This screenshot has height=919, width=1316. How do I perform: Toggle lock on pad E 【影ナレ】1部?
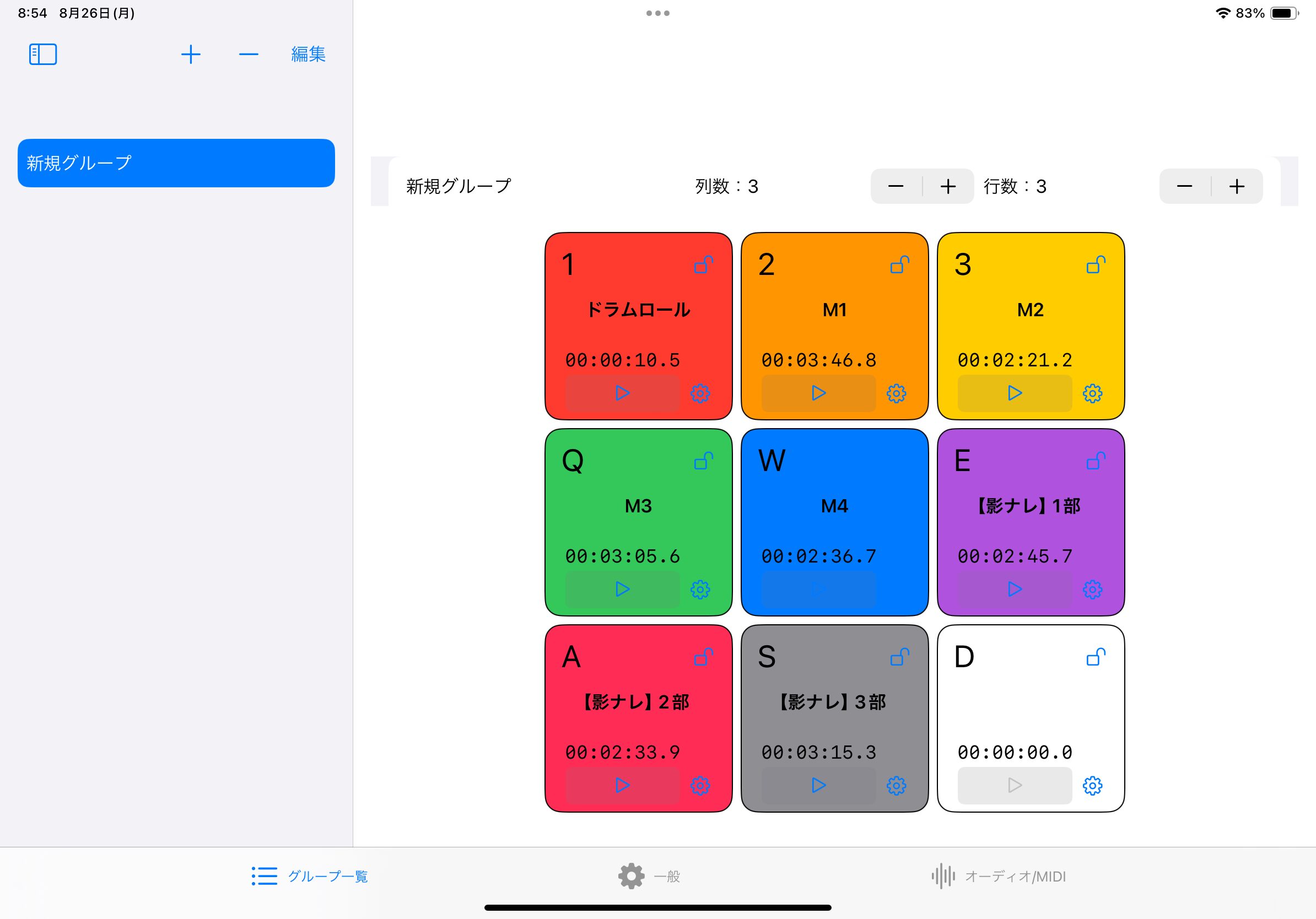tap(1096, 461)
